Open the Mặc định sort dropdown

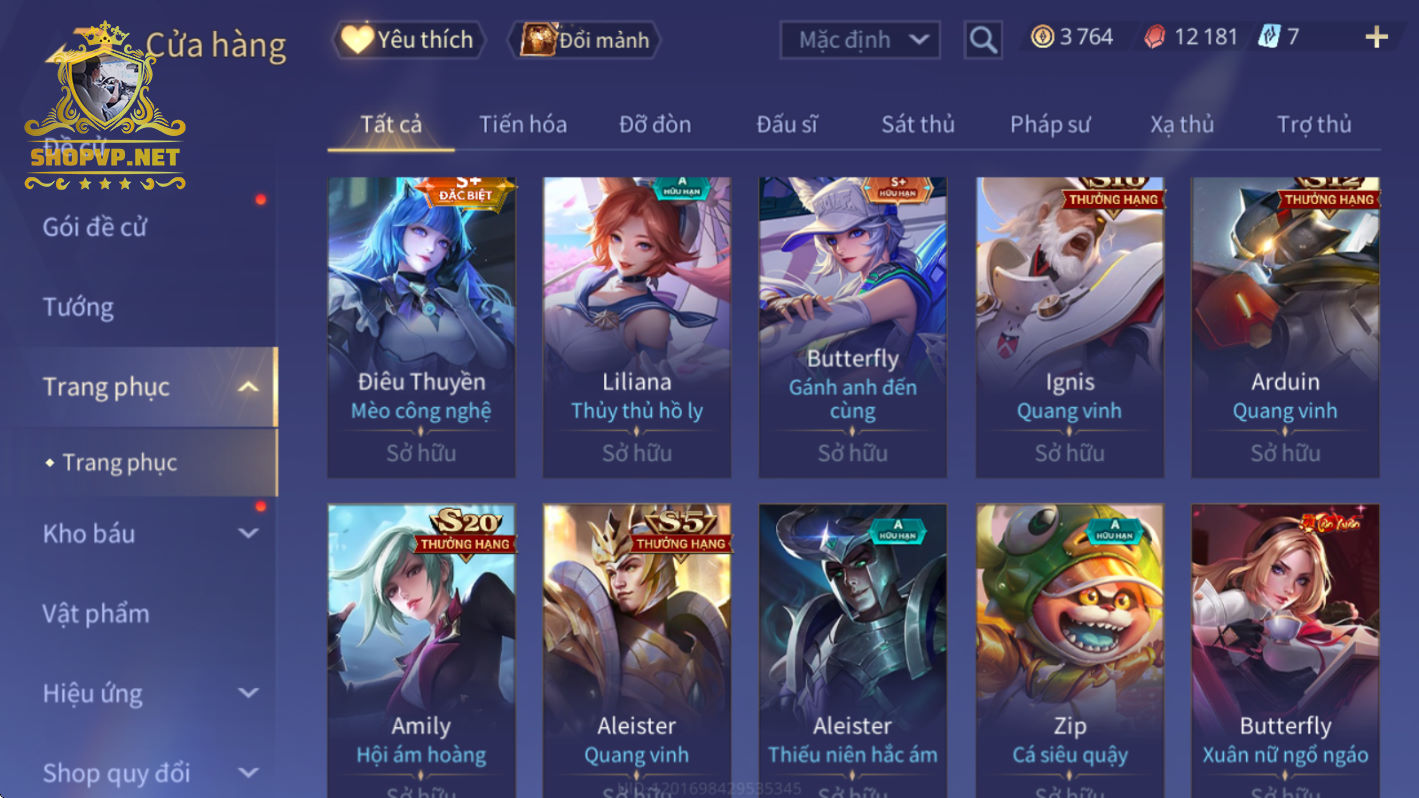coord(860,40)
